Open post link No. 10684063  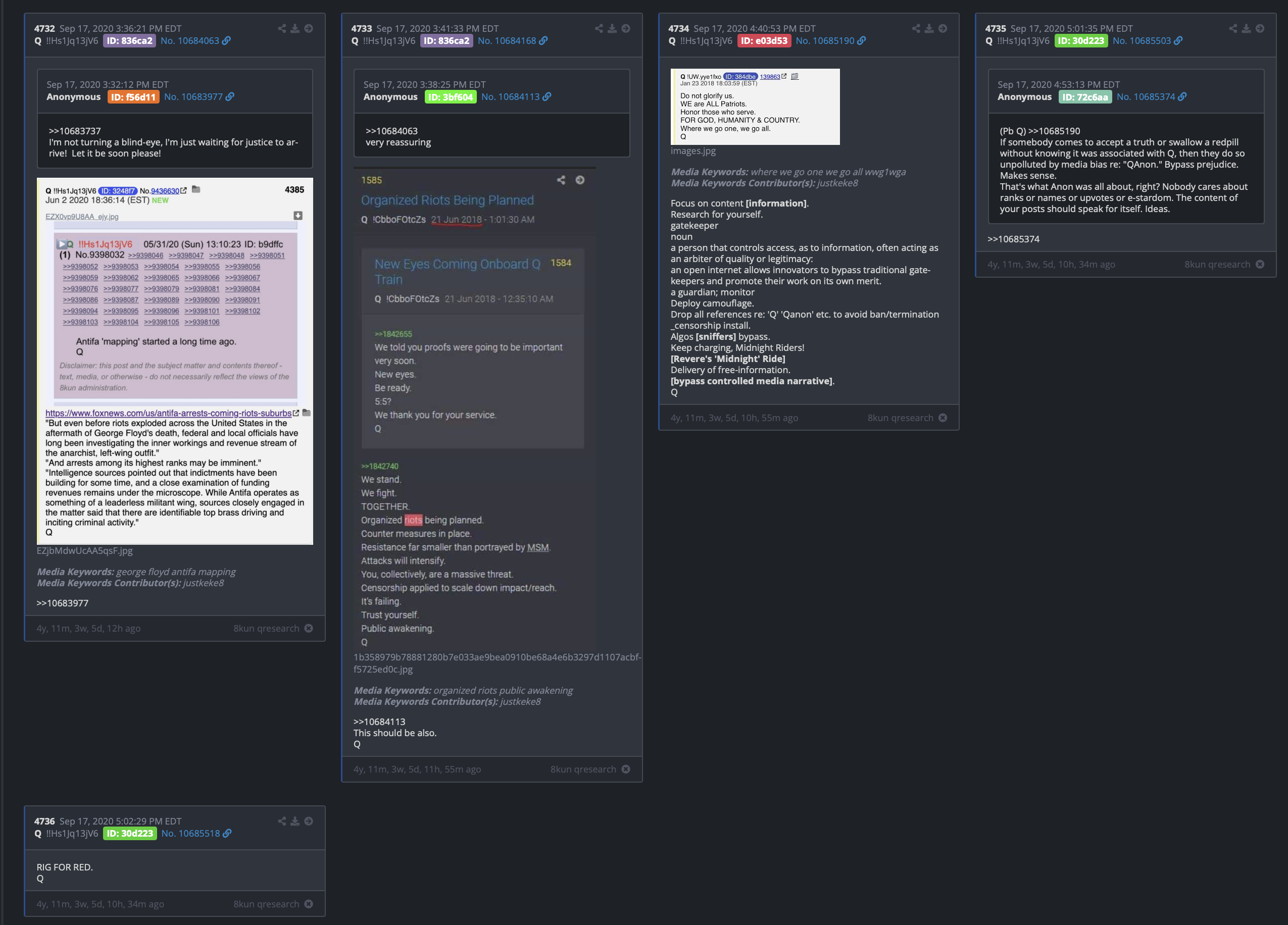pos(190,41)
